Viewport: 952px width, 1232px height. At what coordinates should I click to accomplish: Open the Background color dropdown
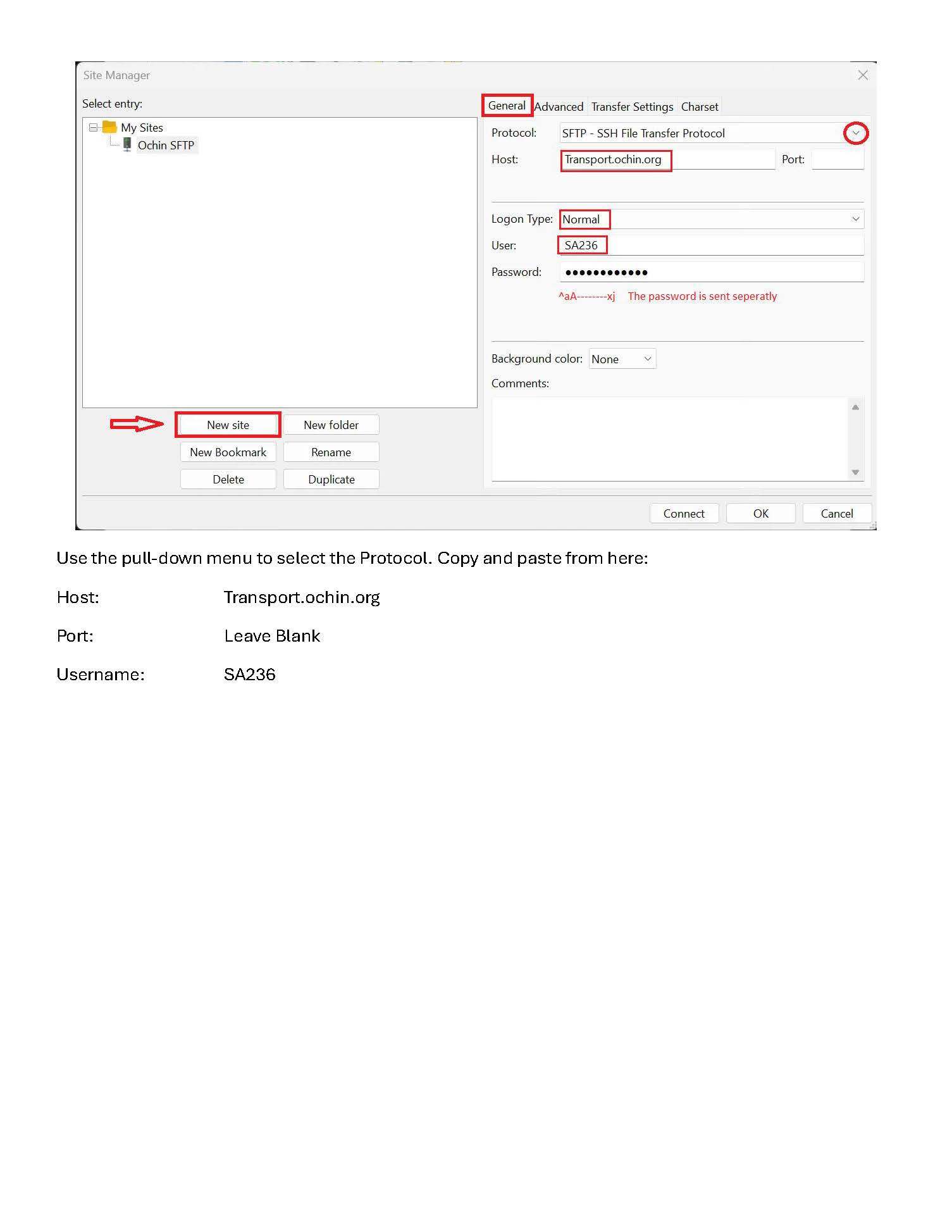coord(647,359)
